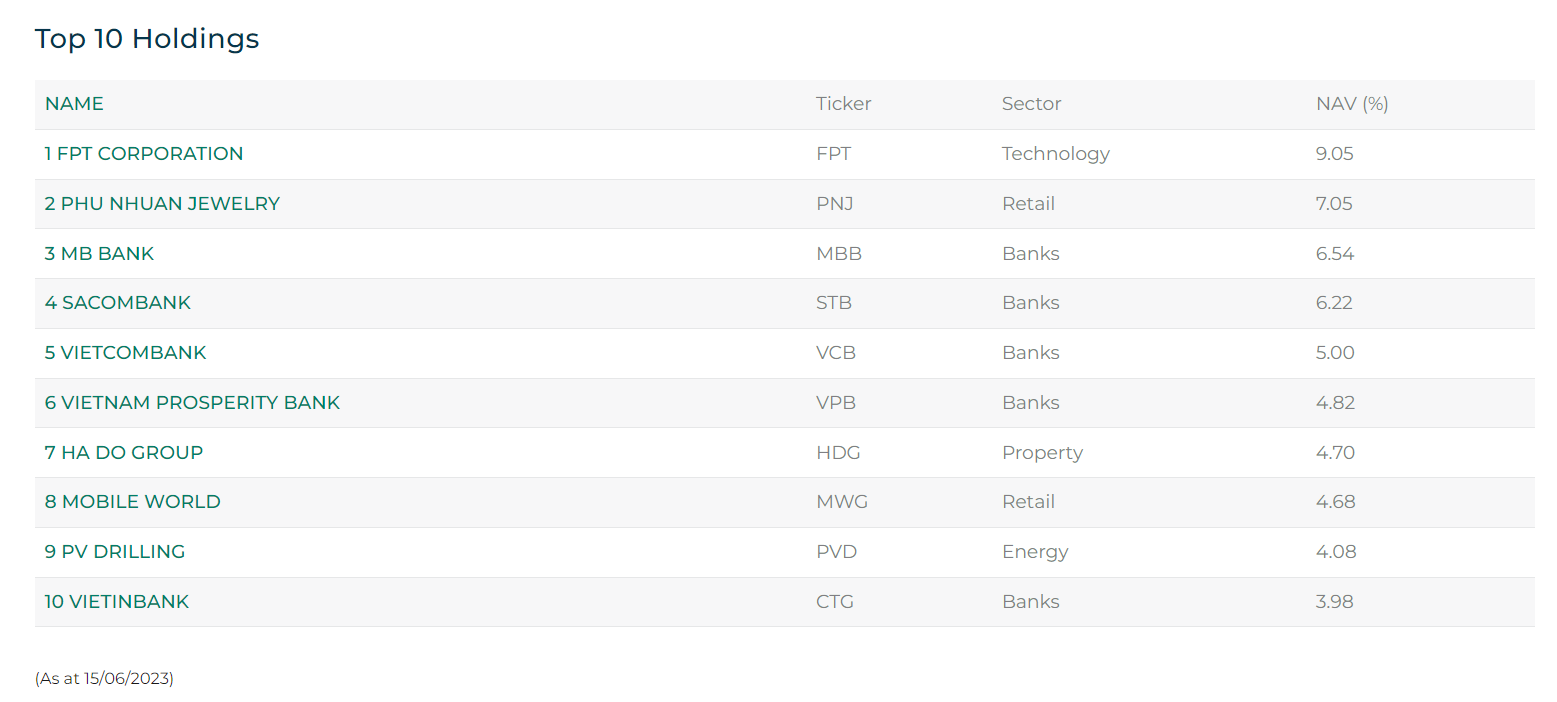Click the NAV (%) column header

[x=1352, y=104]
